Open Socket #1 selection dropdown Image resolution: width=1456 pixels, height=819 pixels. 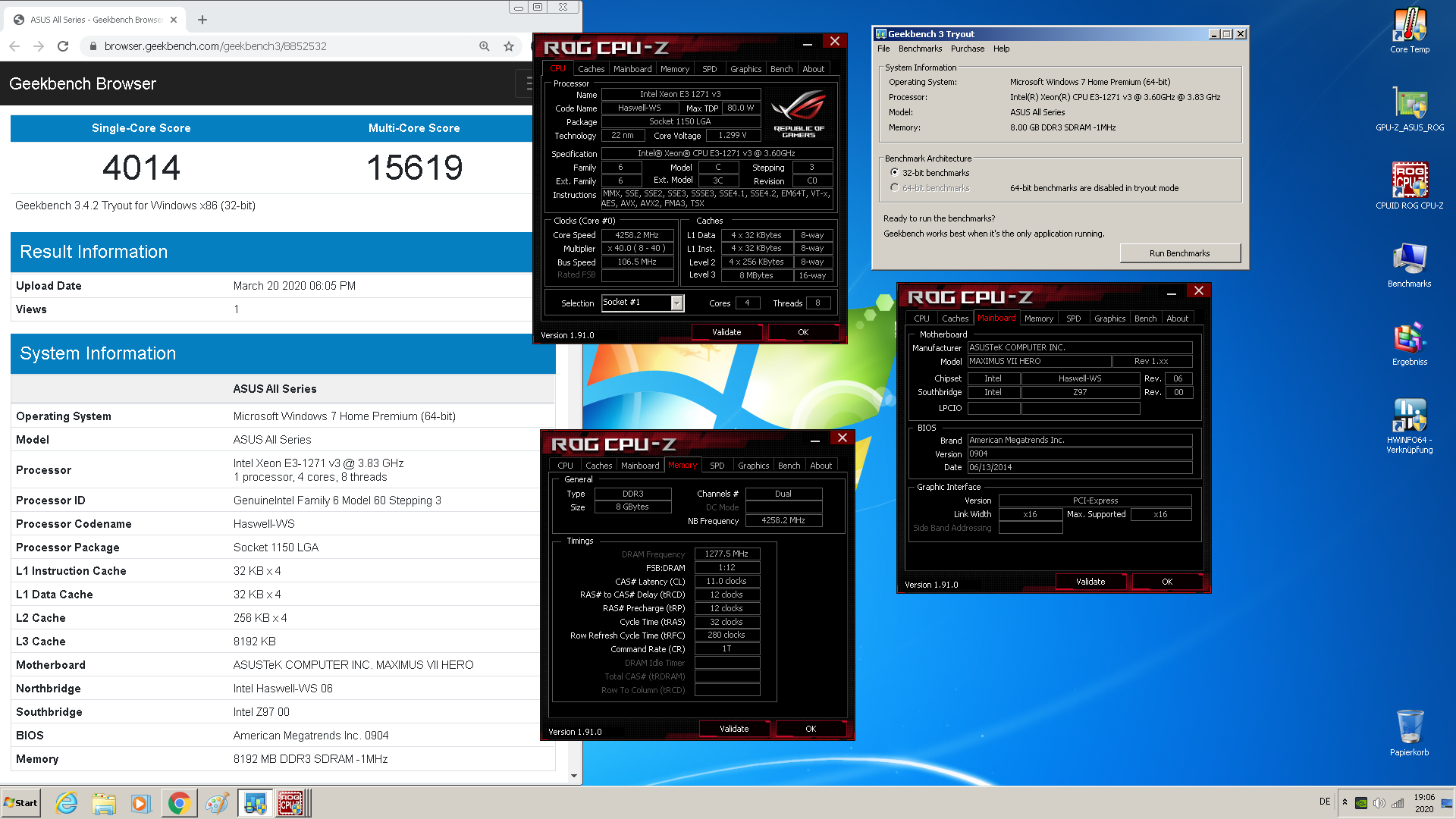(x=677, y=303)
